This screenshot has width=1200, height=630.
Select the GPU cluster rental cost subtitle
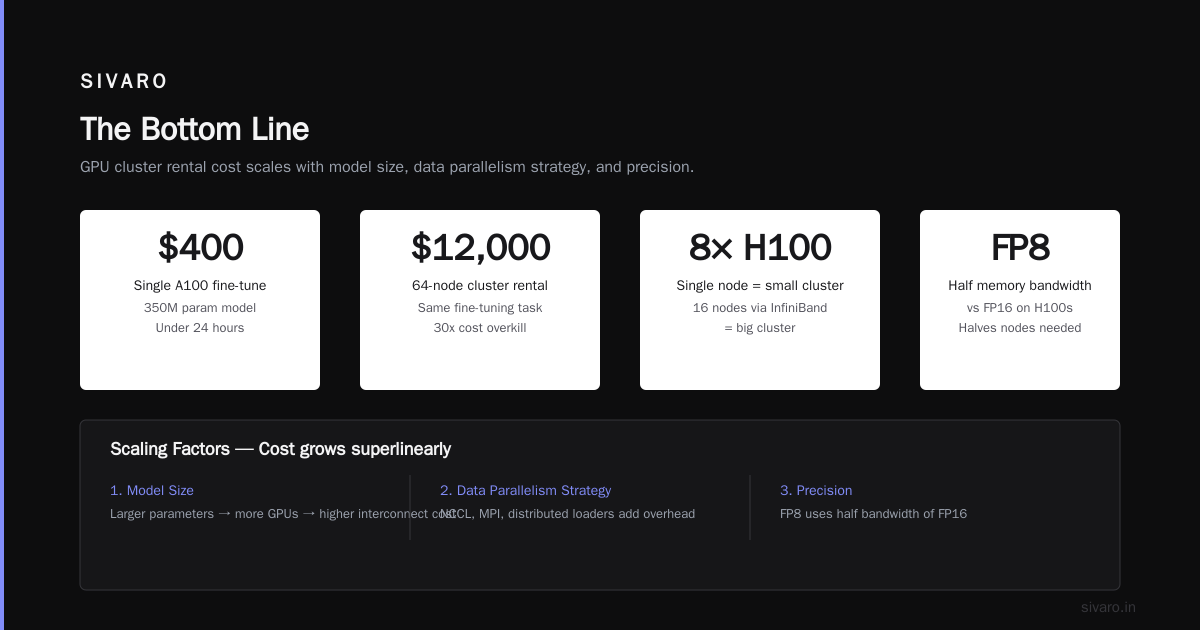point(387,167)
